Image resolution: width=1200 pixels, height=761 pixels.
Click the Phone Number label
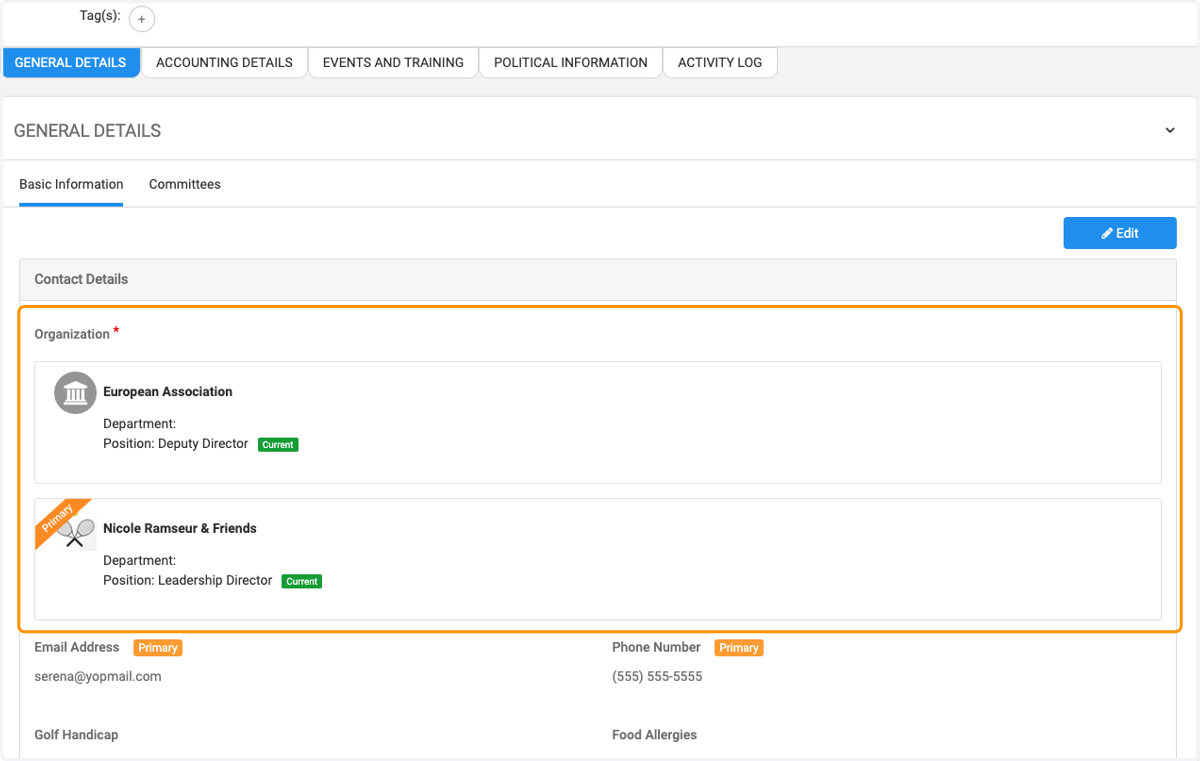click(x=656, y=648)
